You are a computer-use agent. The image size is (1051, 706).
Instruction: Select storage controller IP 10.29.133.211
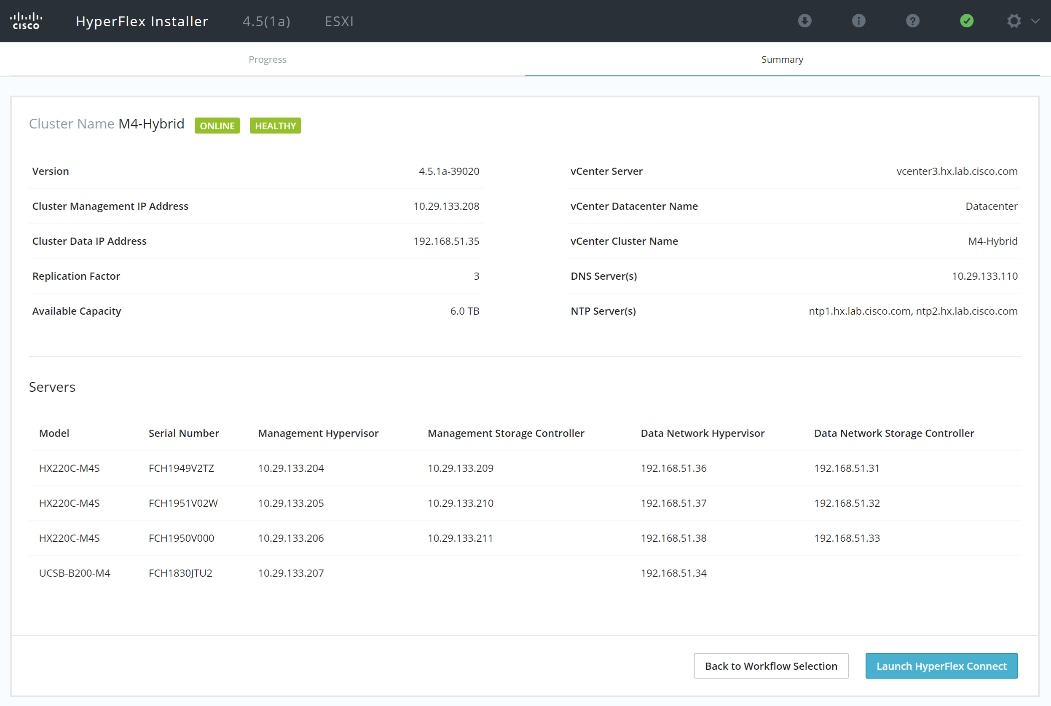tap(460, 538)
